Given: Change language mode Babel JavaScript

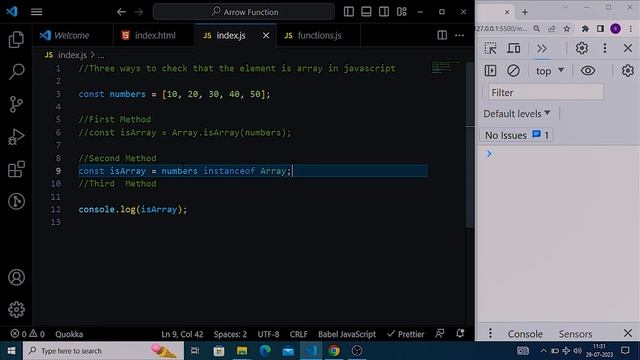Looking at the screenshot, I should pyautogui.click(x=347, y=334).
